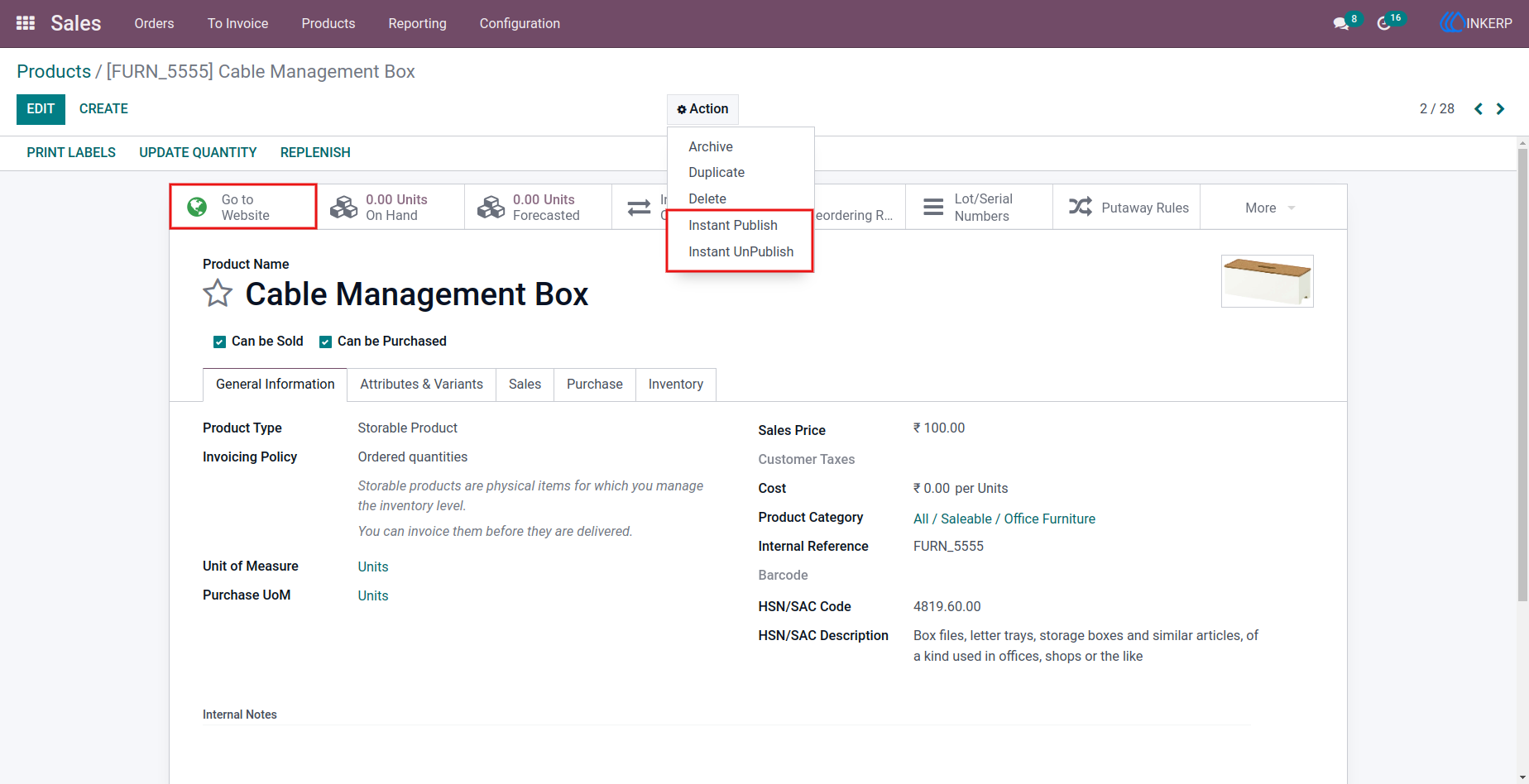Go to previous product record arrow
Viewport: 1529px width, 784px height.
pyautogui.click(x=1479, y=109)
